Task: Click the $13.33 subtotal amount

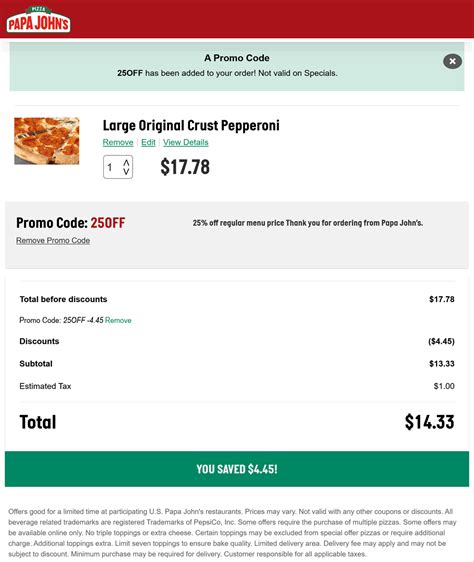Action: (442, 364)
